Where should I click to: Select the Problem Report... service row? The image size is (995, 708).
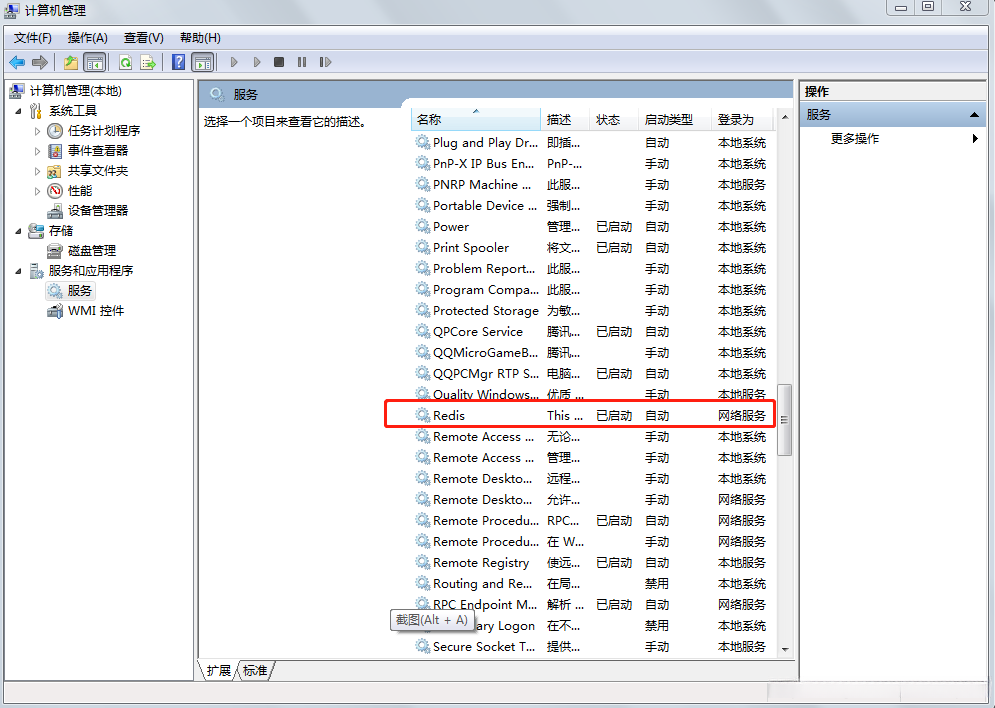[x=593, y=268]
